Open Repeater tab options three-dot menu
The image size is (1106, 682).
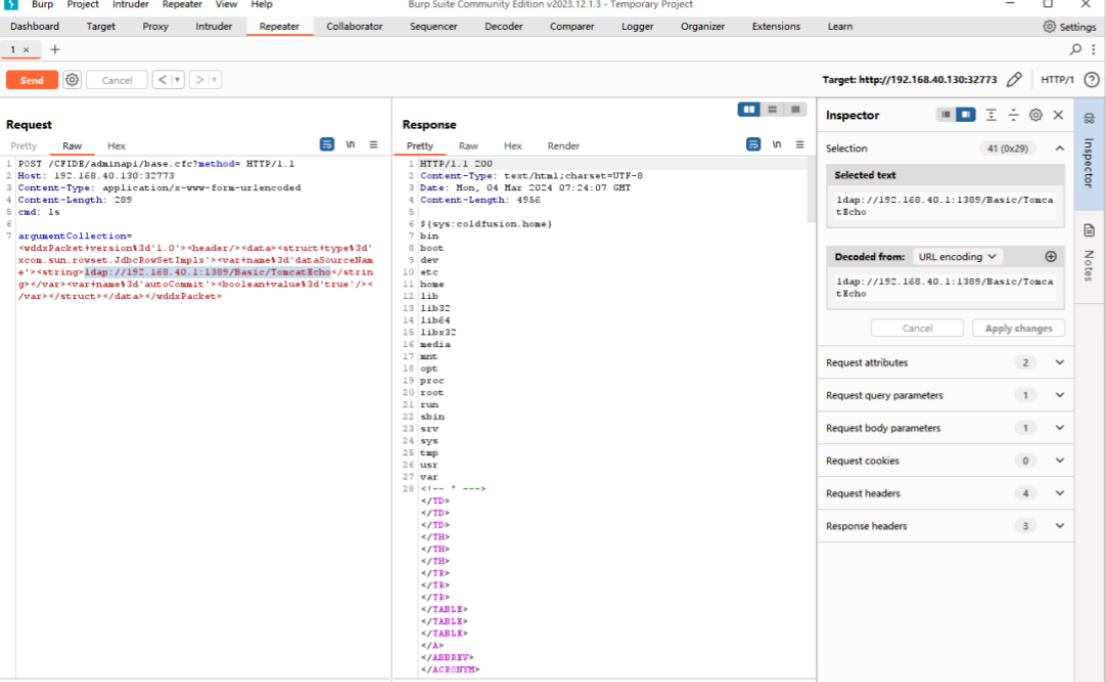[1093, 49]
